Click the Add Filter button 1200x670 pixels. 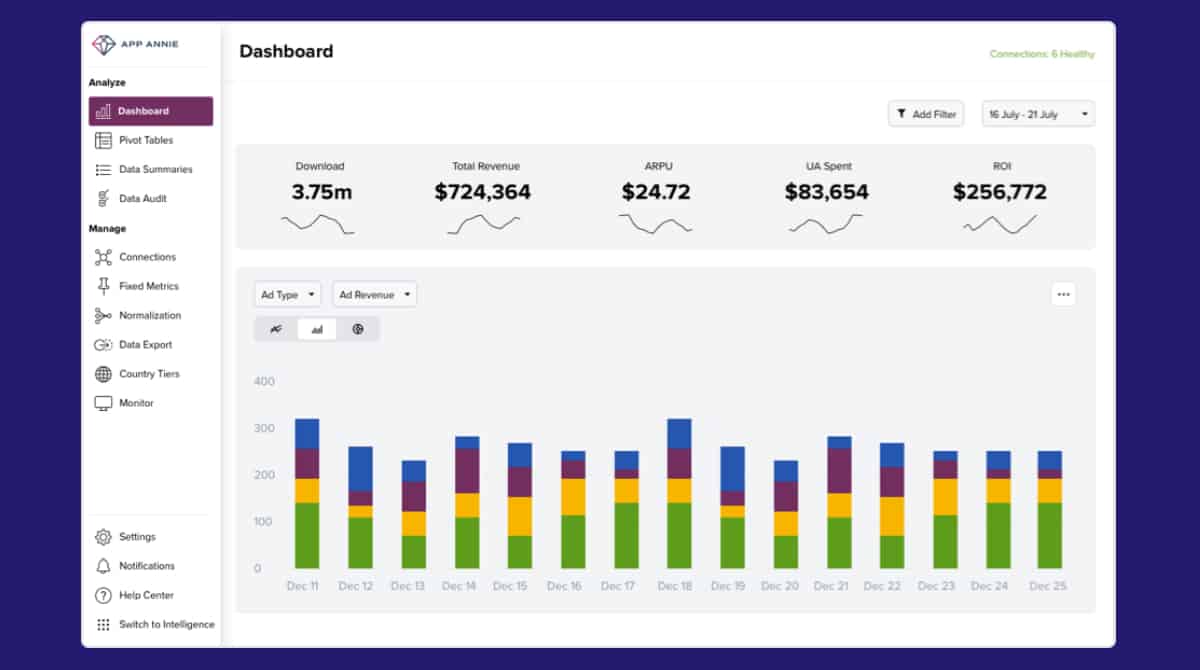pos(926,114)
